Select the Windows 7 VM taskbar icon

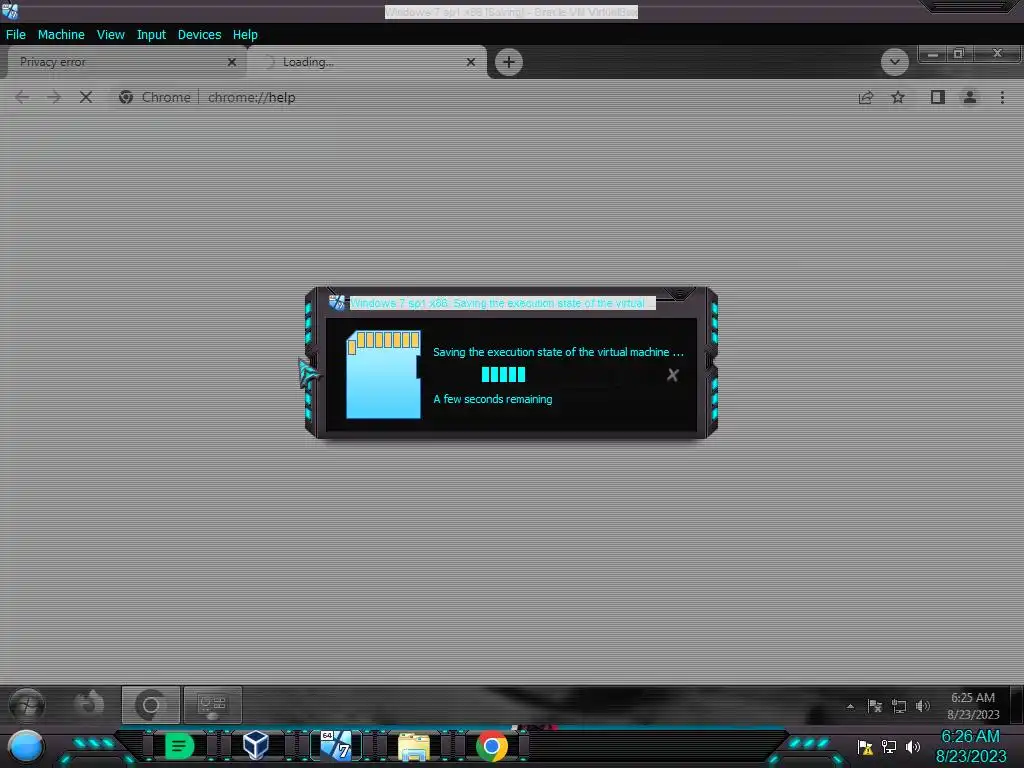[336, 745]
